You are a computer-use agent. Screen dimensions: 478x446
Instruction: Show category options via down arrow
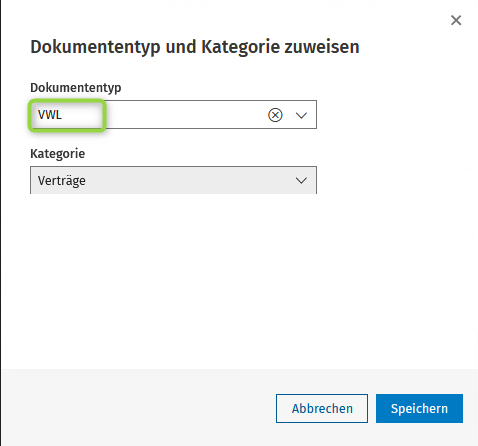click(301, 181)
